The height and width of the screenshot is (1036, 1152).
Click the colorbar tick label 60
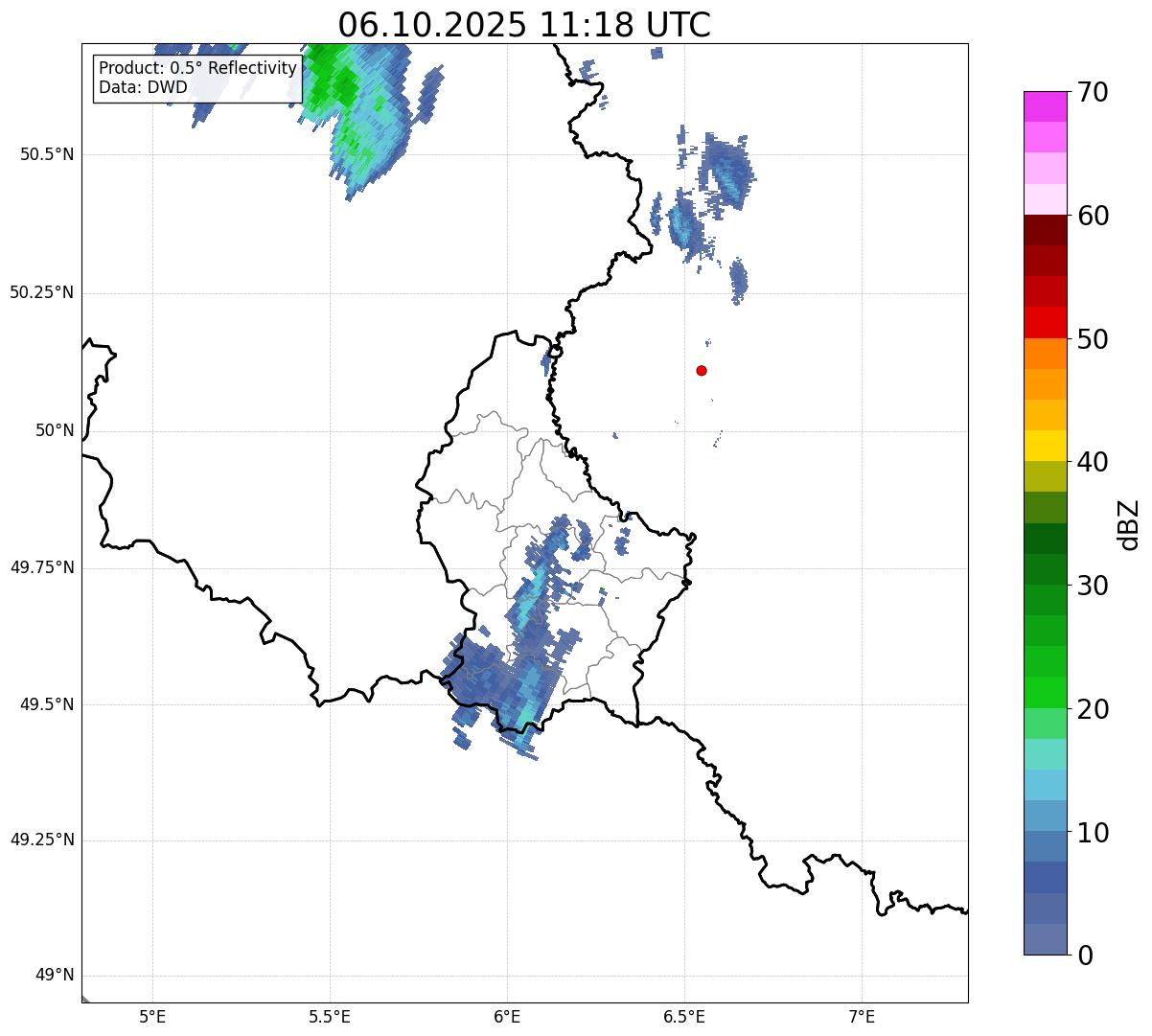[x=1093, y=216]
